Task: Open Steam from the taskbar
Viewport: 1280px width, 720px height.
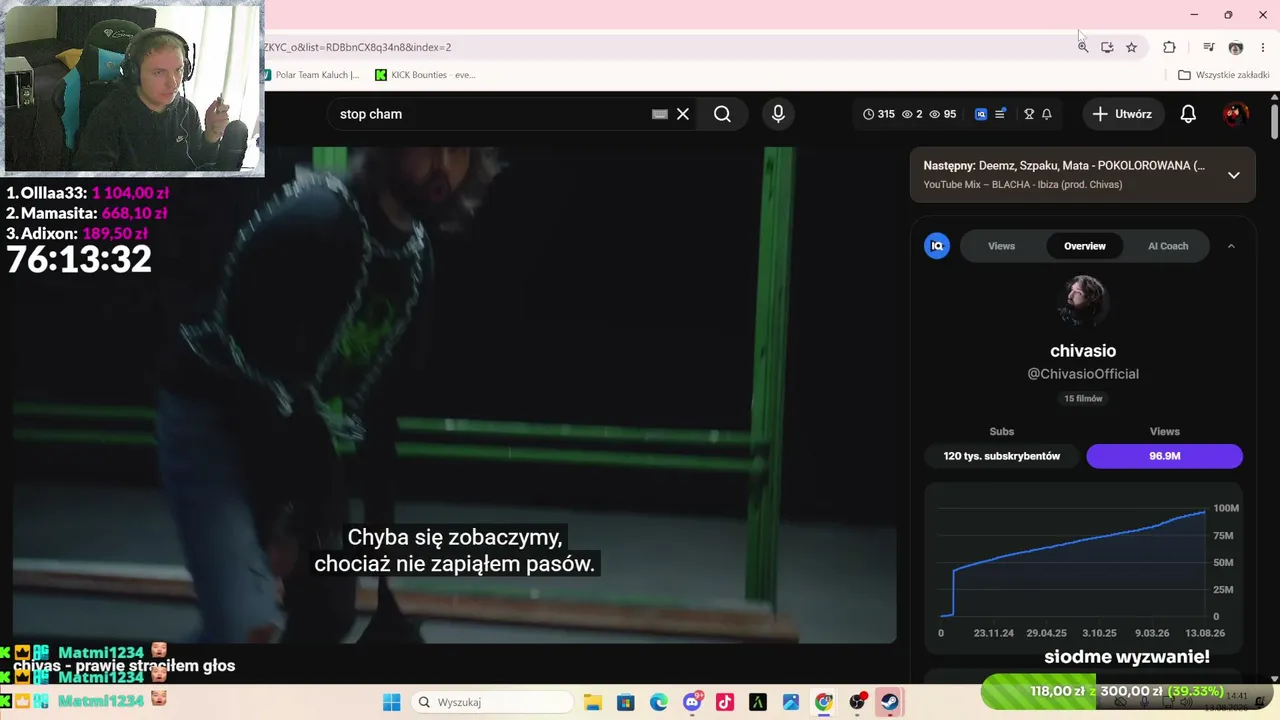Action: [889, 702]
